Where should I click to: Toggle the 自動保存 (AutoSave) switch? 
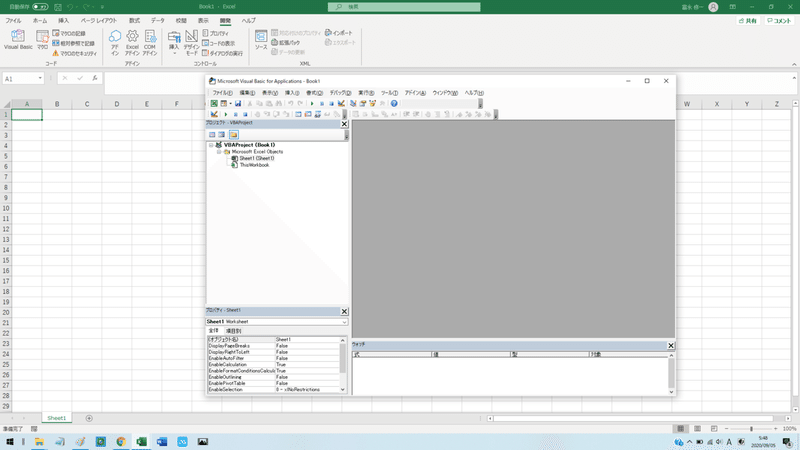click(40, 7)
